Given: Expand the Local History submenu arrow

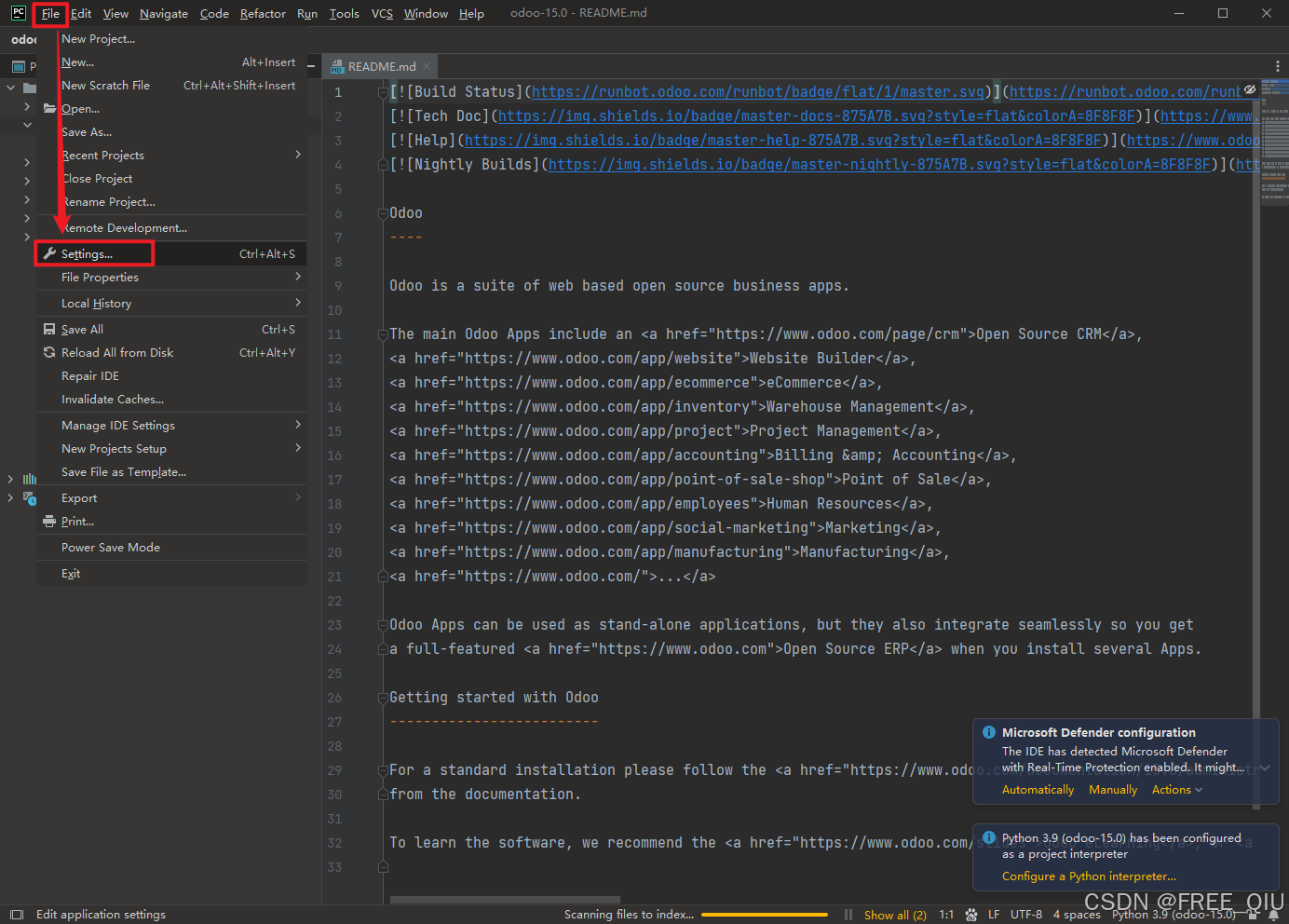Looking at the screenshot, I should point(298,303).
